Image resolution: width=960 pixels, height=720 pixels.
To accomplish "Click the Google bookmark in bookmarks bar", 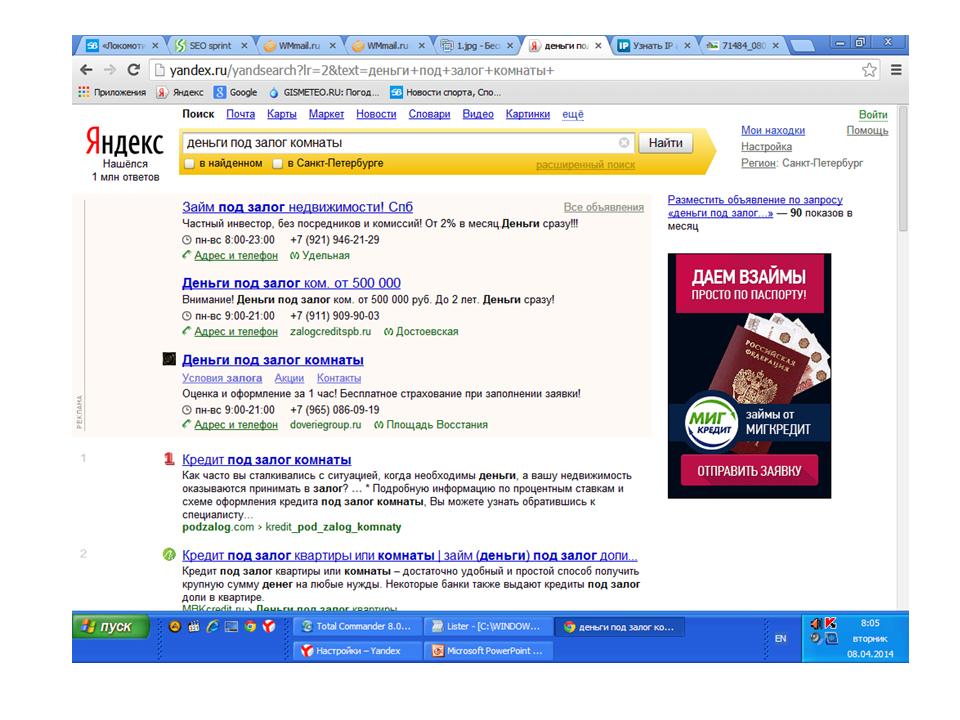I will (236, 92).
